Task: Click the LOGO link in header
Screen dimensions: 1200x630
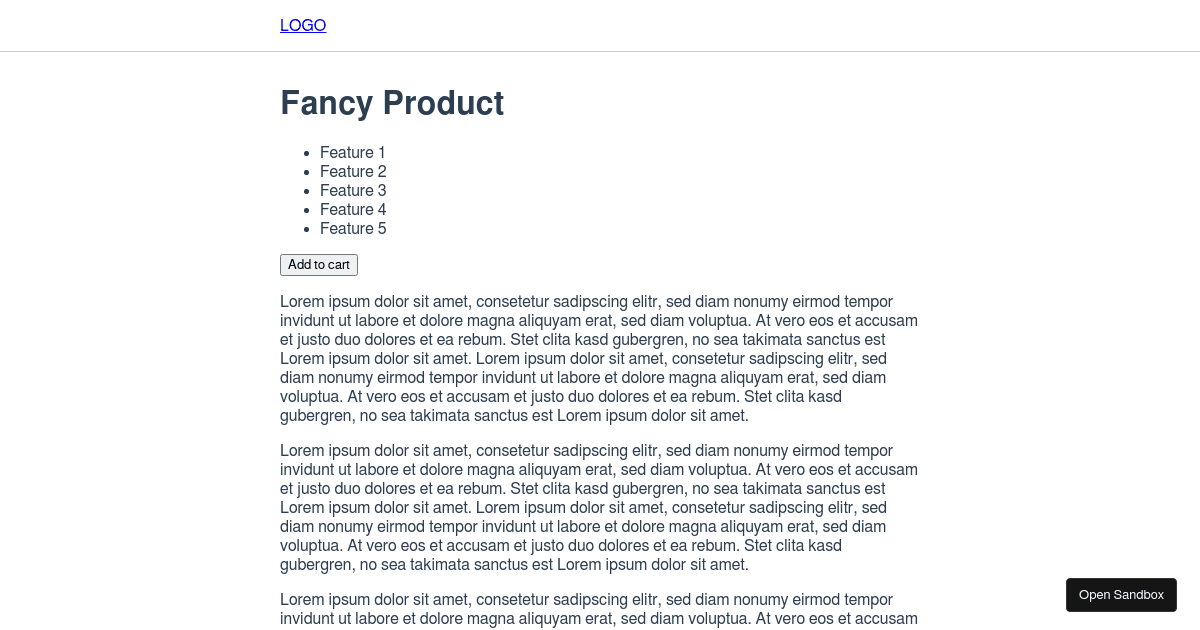Action: pyautogui.click(x=303, y=26)
